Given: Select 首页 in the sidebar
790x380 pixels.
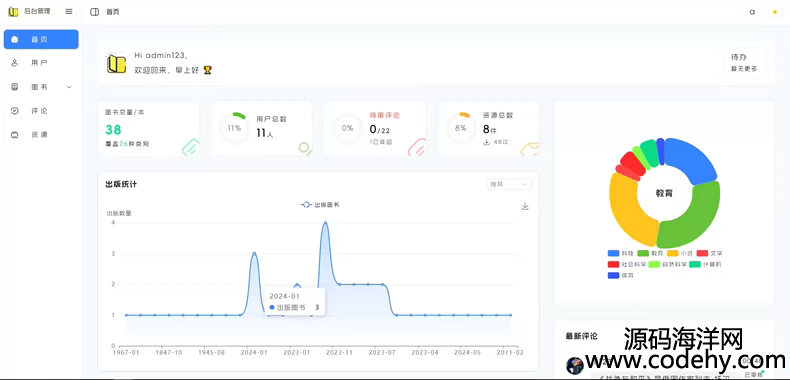Looking at the screenshot, I should tap(41, 39).
